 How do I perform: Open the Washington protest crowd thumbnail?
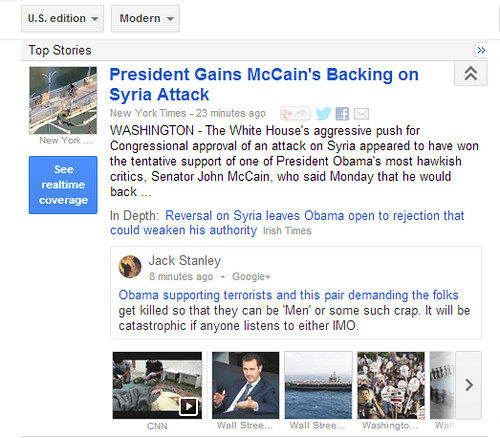(391, 385)
